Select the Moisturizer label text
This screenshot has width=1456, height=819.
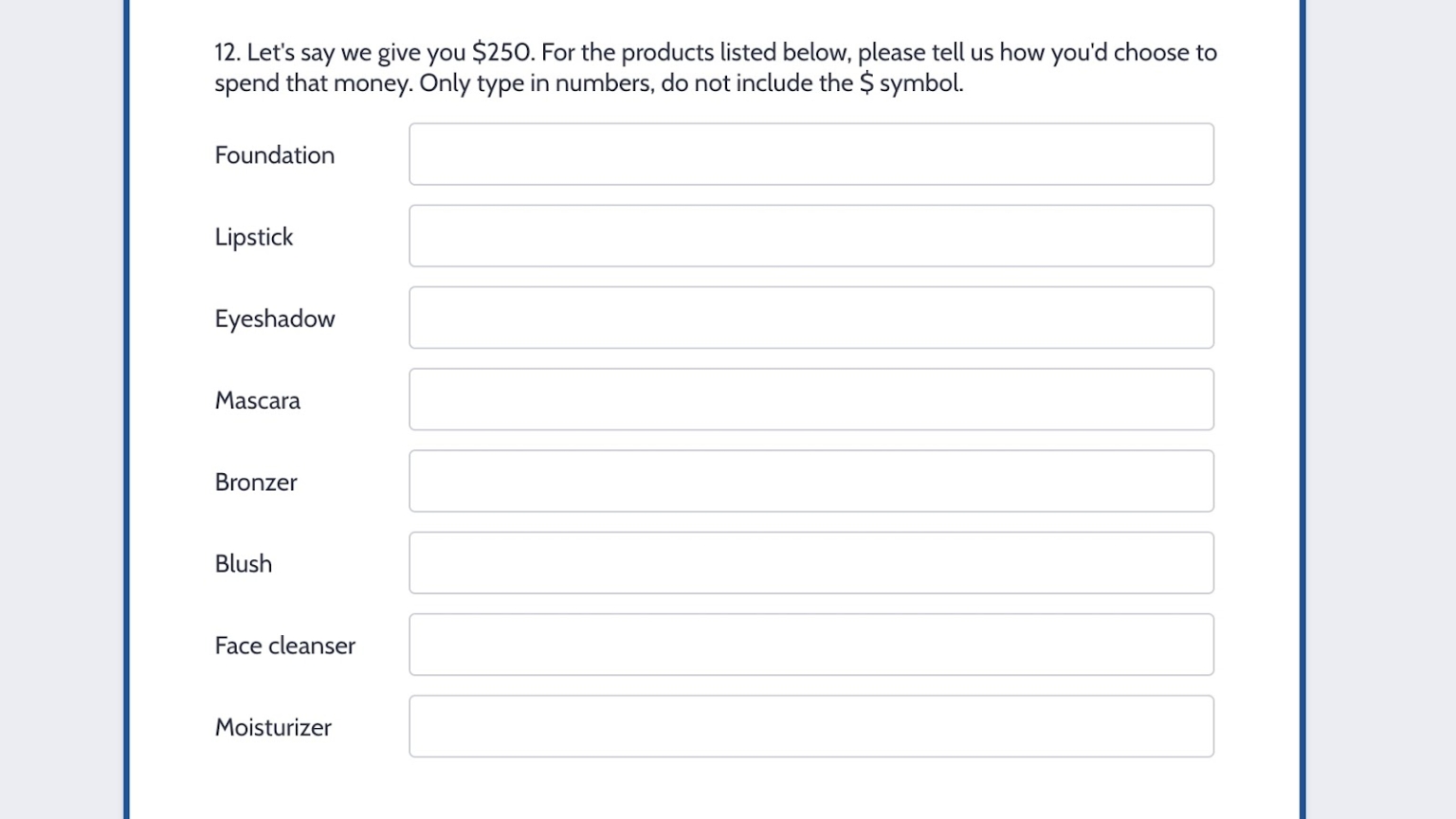click(273, 727)
